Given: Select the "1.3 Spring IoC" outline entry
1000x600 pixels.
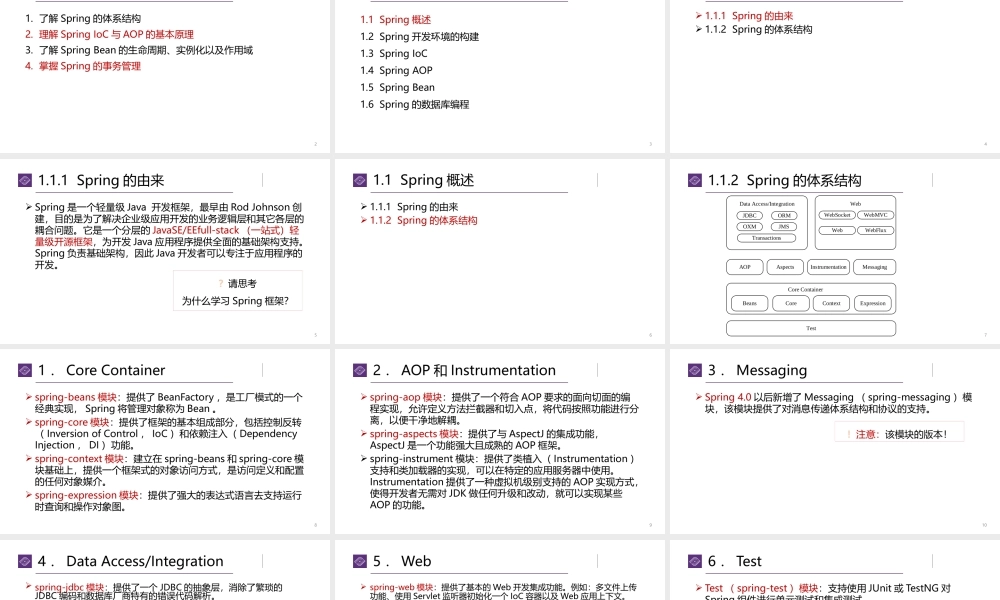Looking at the screenshot, I should pos(393,54).
